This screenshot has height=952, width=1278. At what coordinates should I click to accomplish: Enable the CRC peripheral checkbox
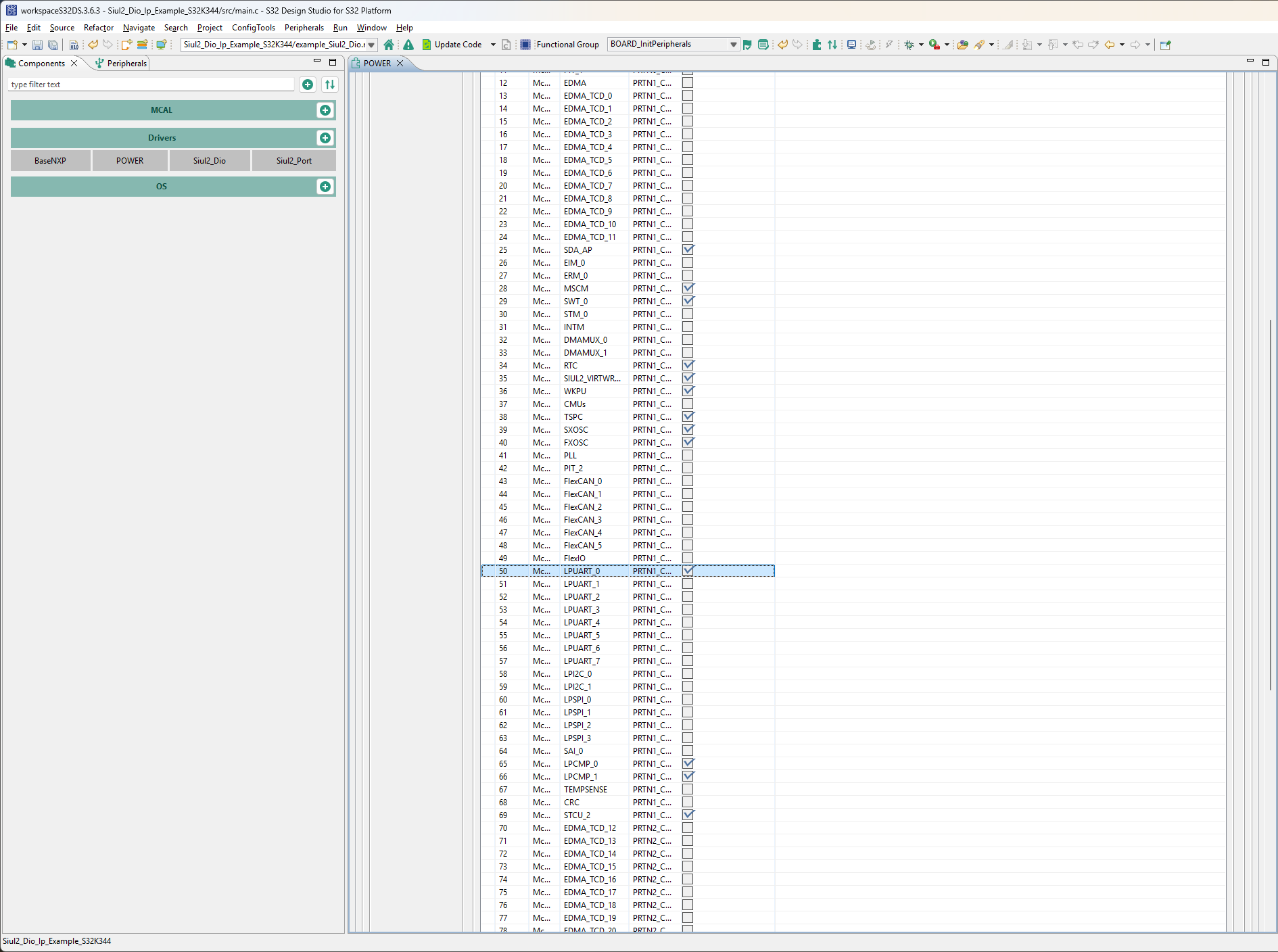pos(688,803)
